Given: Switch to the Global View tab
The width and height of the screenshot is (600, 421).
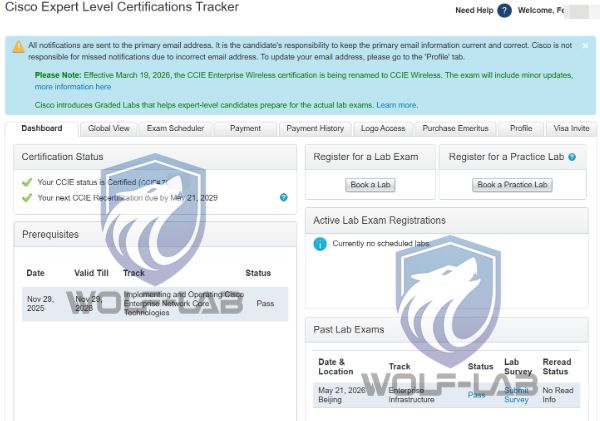Looking at the screenshot, I should (x=109, y=129).
